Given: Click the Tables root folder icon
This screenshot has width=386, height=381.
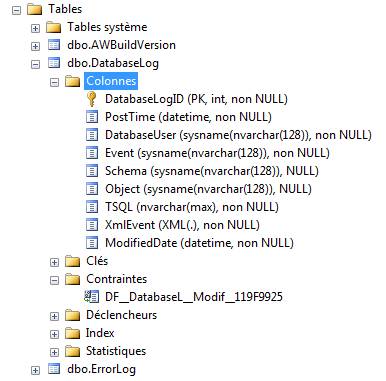Looking at the screenshot, I should coord(34,9).
